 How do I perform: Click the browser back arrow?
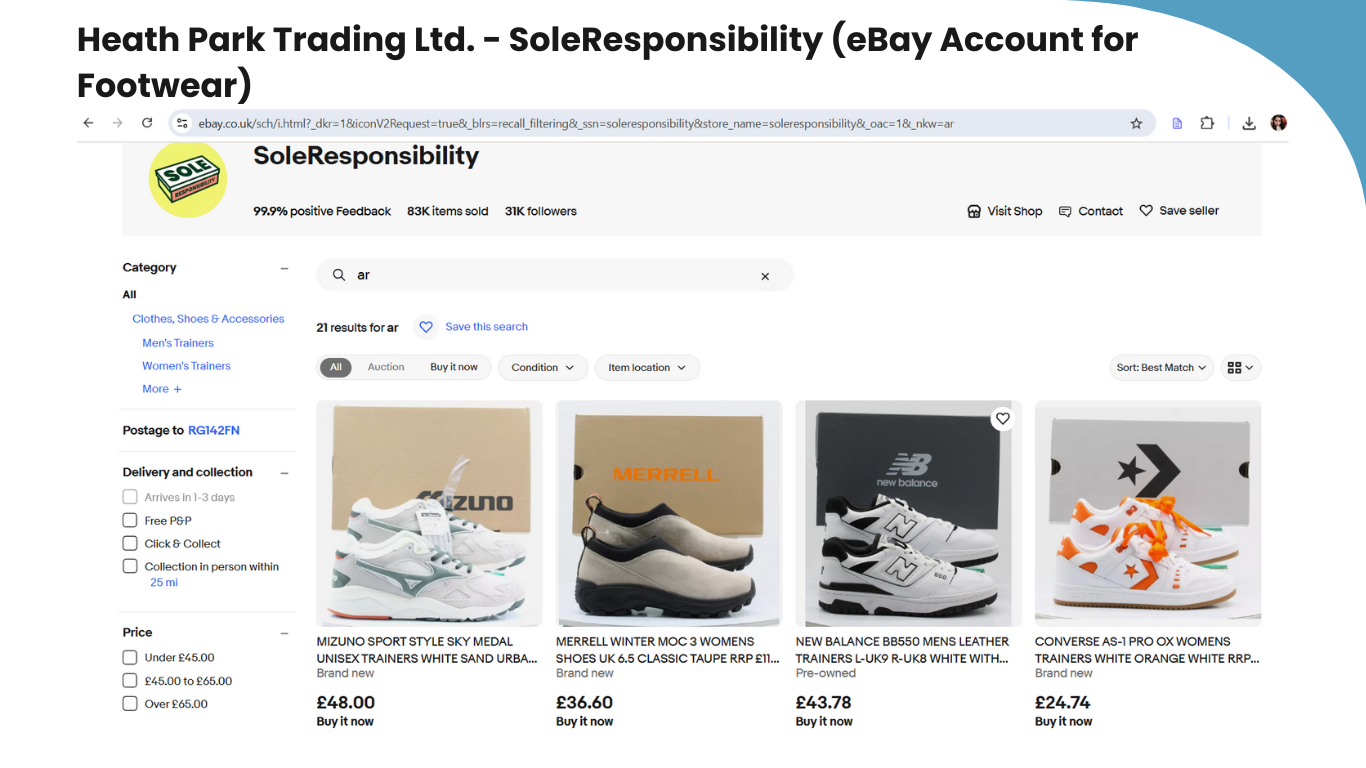88,123
